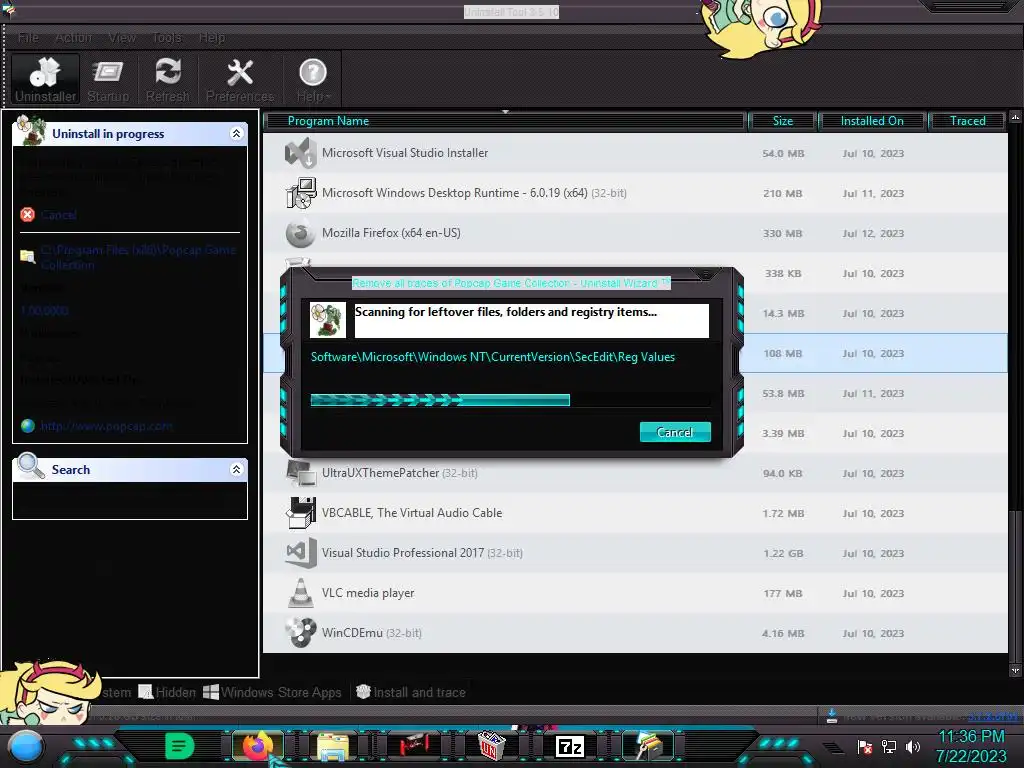Image resolution: width=1024 pixels, height=768 pixels.
Task: Click the globe icon beside the popcap URL
Action: pos(27,426)
